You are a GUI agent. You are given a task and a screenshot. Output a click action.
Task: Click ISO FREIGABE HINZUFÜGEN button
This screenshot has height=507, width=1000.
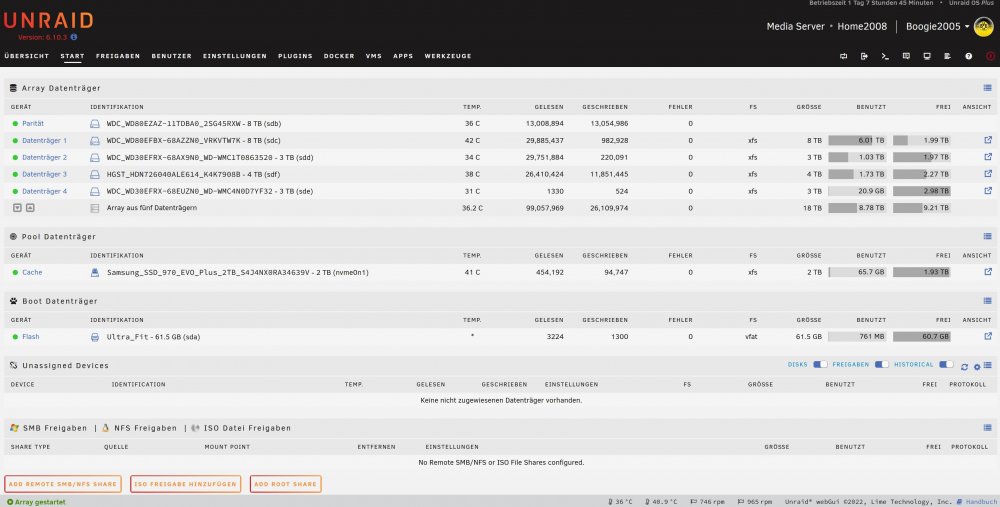pyautogui.click(x=186, y=484)
